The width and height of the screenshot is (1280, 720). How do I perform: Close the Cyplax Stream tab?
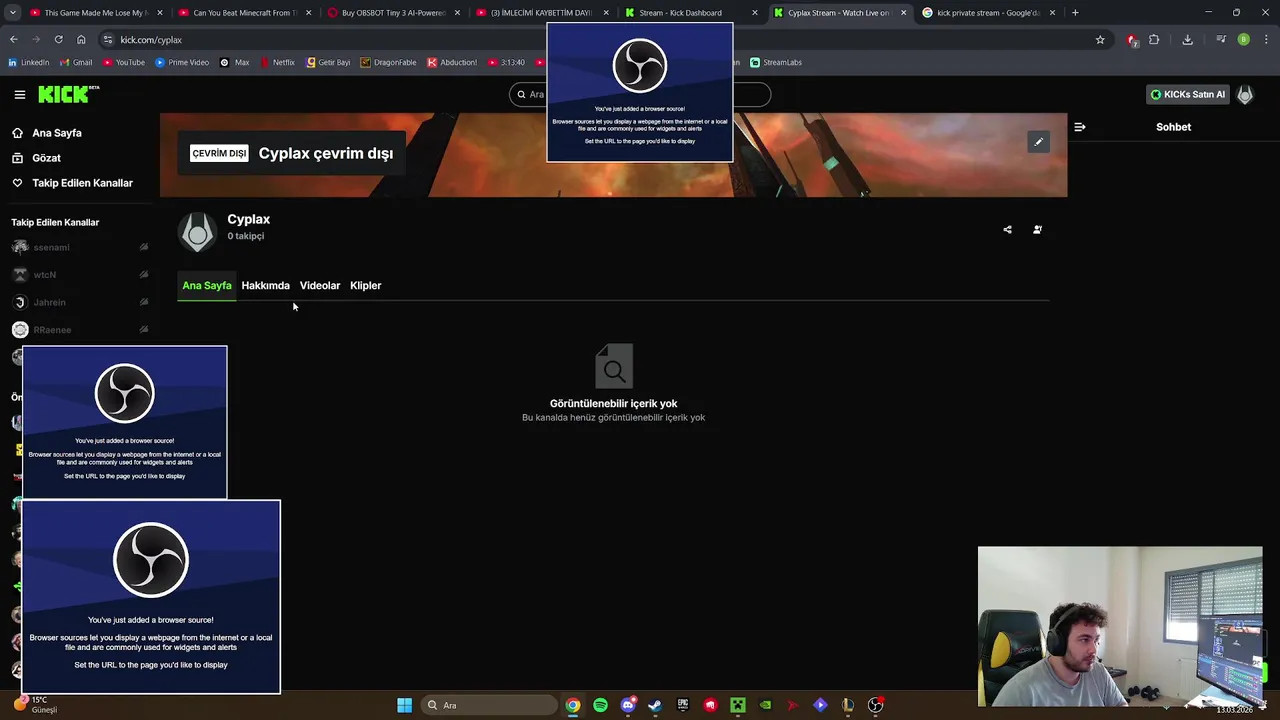903,13
